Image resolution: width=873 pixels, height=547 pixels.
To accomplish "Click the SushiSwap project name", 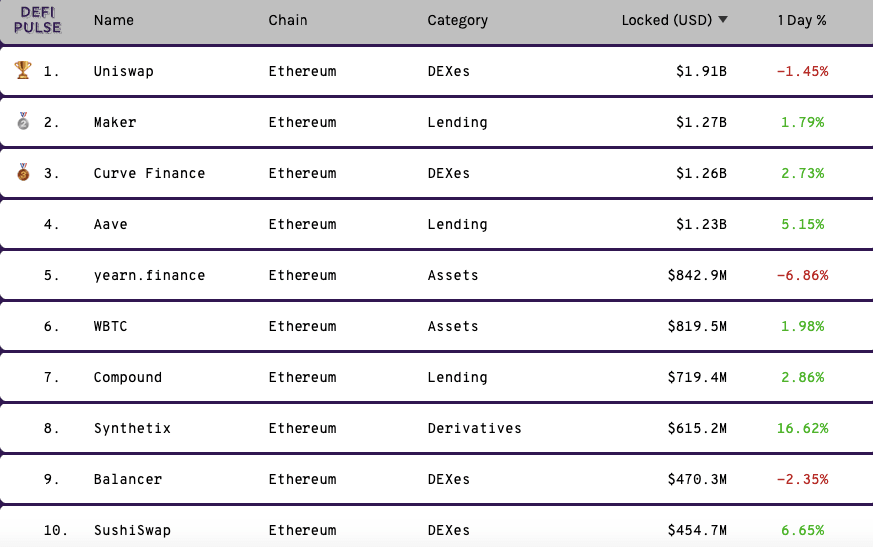I will pos(132,530).
